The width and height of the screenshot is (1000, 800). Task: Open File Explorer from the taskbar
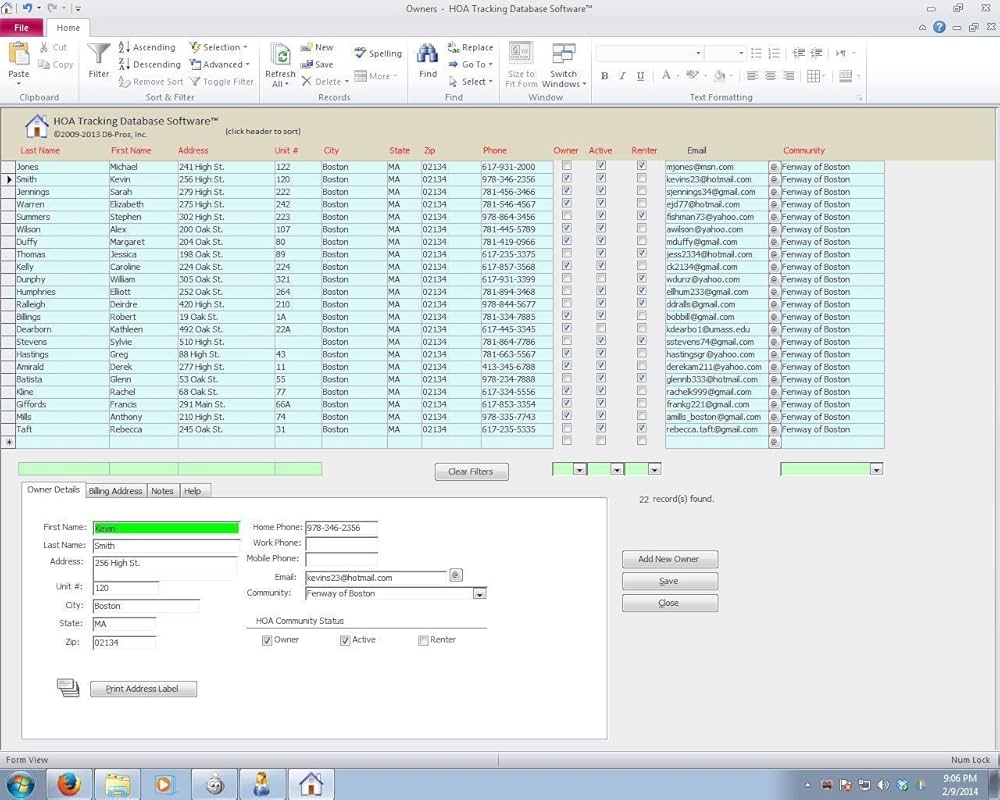117,784
